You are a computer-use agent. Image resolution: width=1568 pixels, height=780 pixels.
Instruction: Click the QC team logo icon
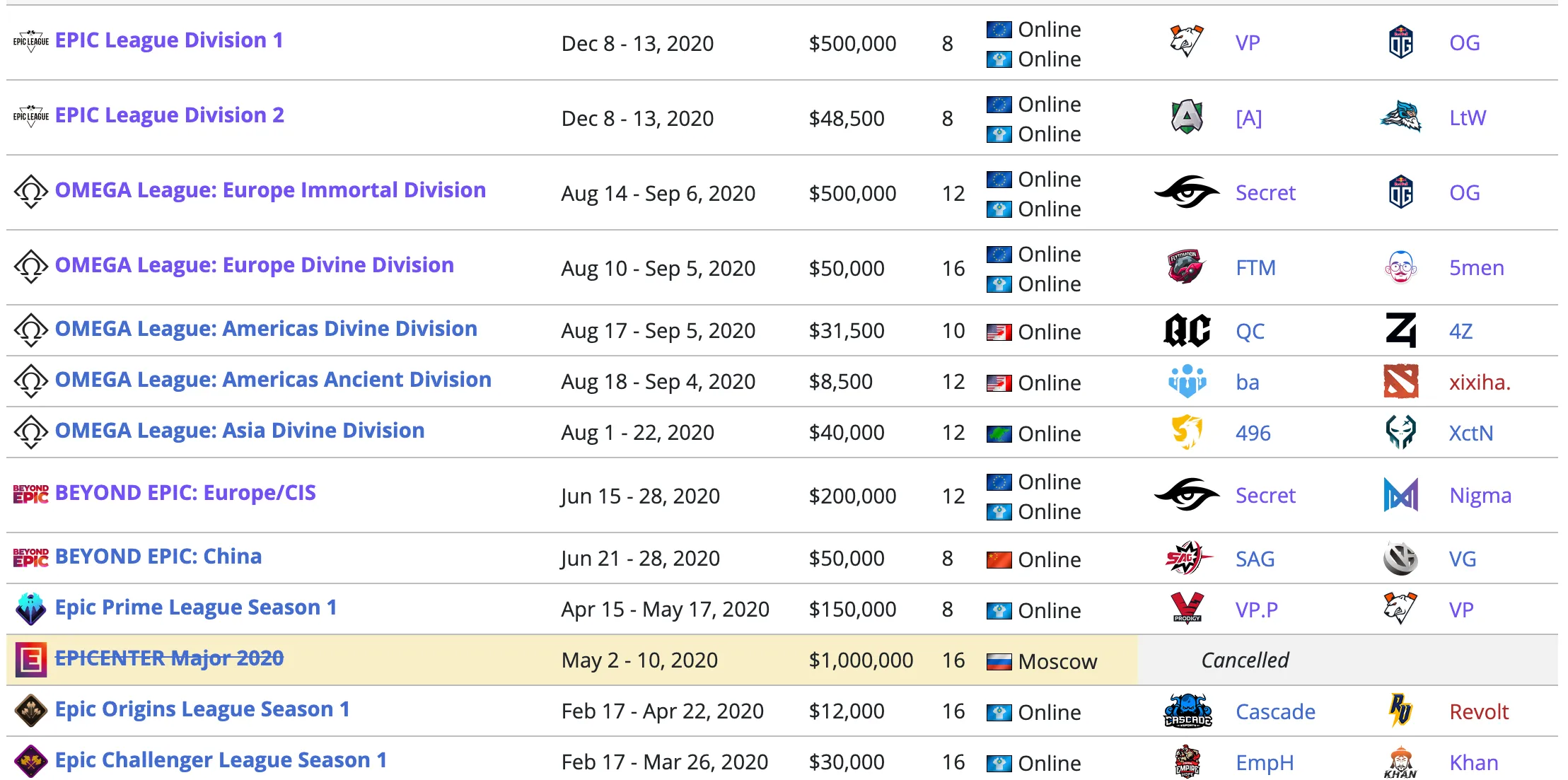[1187, 331]
